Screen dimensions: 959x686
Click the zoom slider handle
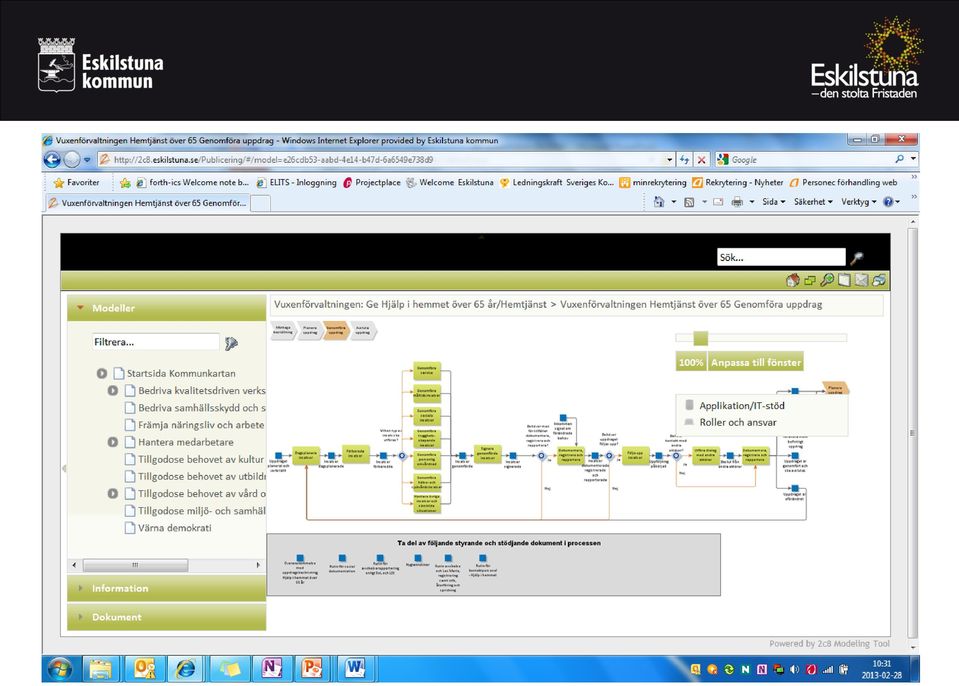point(700,338)
